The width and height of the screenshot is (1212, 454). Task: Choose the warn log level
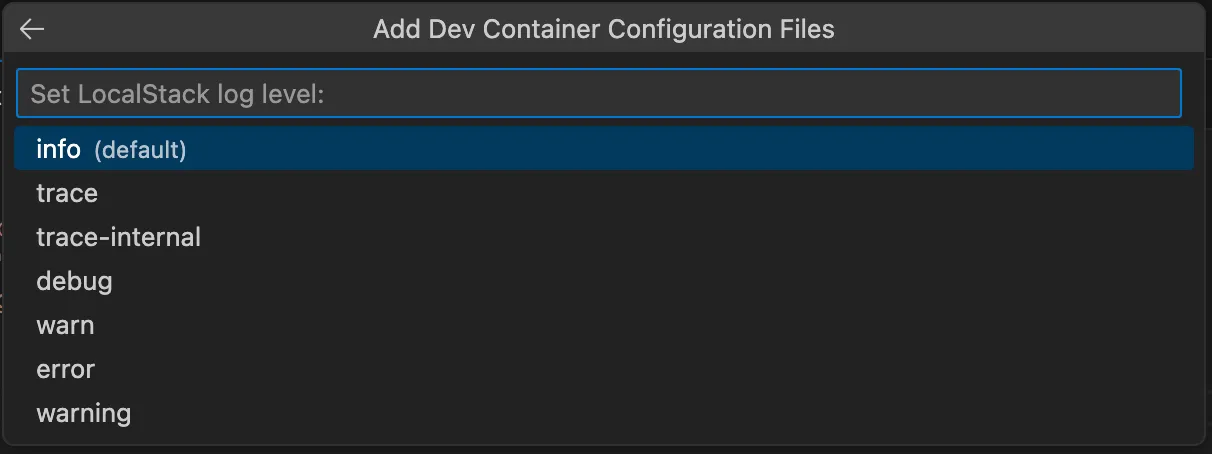[x=65, y=325]
